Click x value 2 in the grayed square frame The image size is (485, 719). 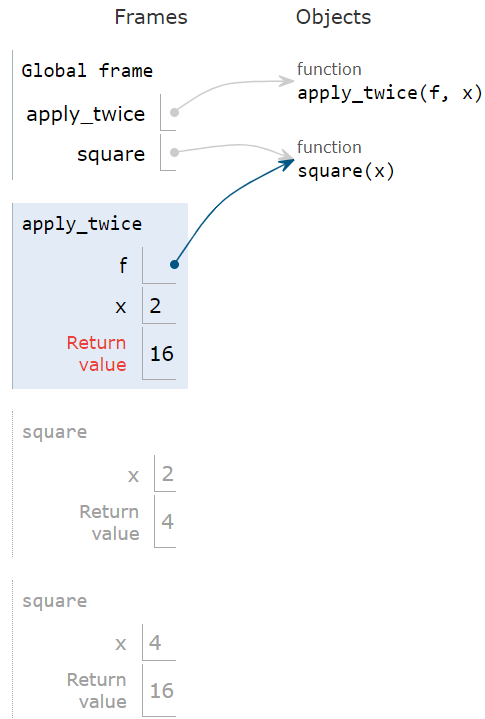tap(168, 474)
